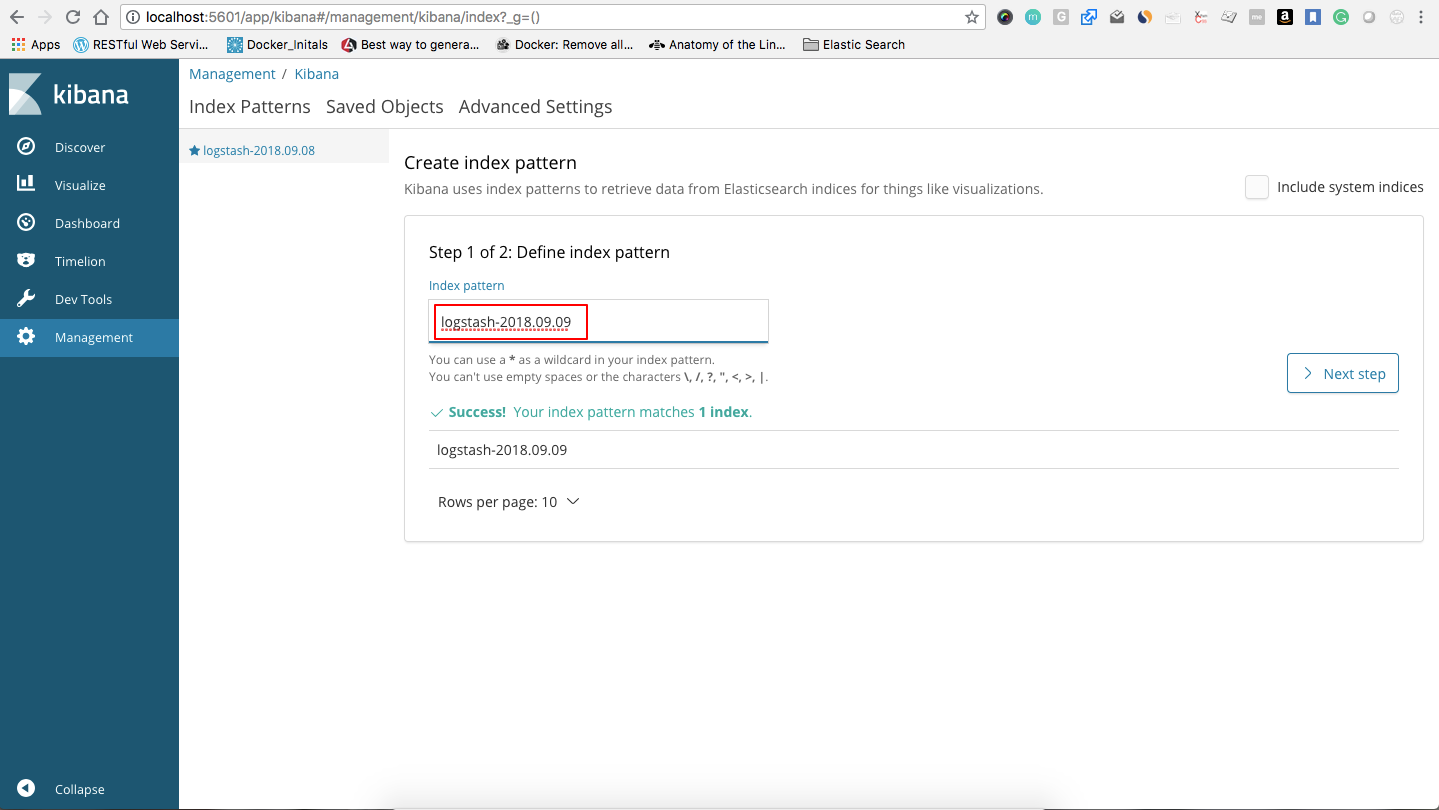Reload the page
The width and height of the screenshot is (1439, 810).
(73, 17)
